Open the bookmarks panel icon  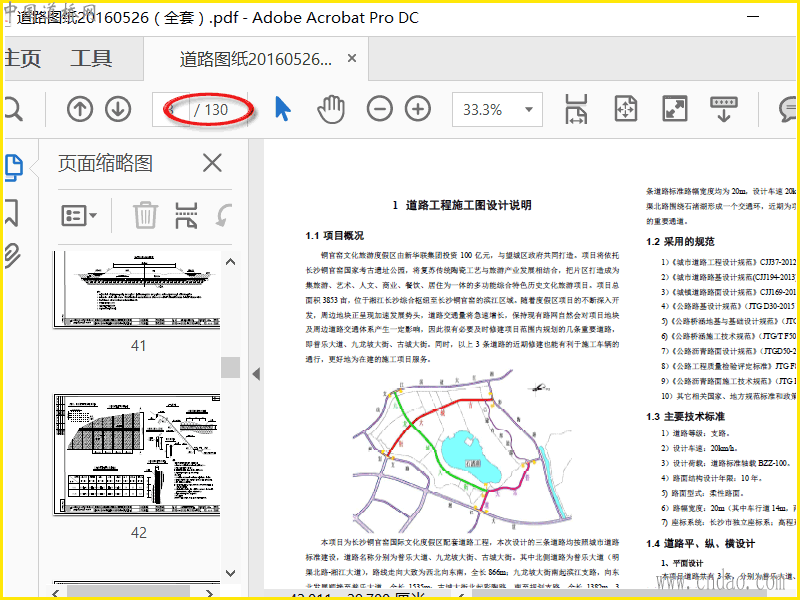[12, 213]
